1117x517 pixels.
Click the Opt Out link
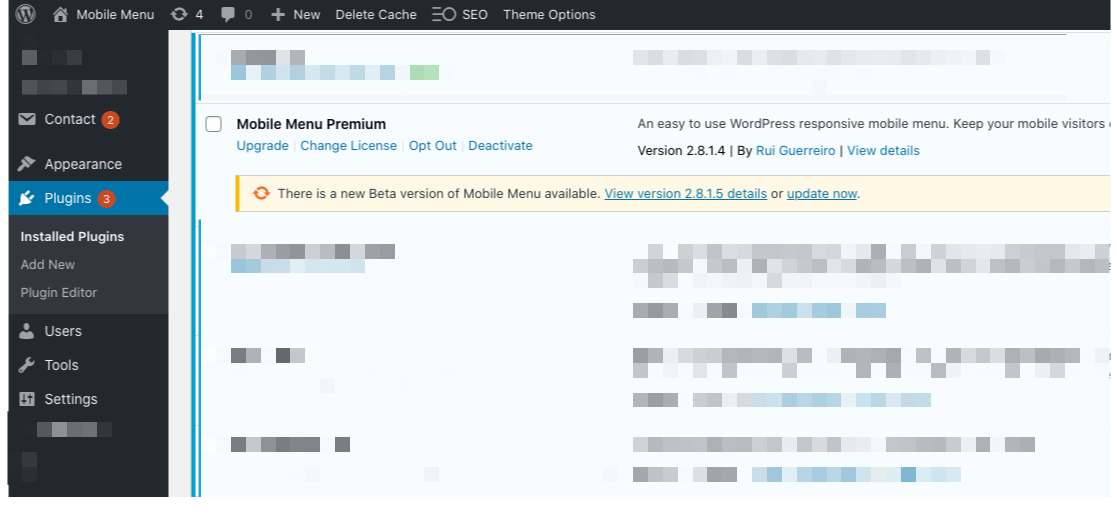432,145
